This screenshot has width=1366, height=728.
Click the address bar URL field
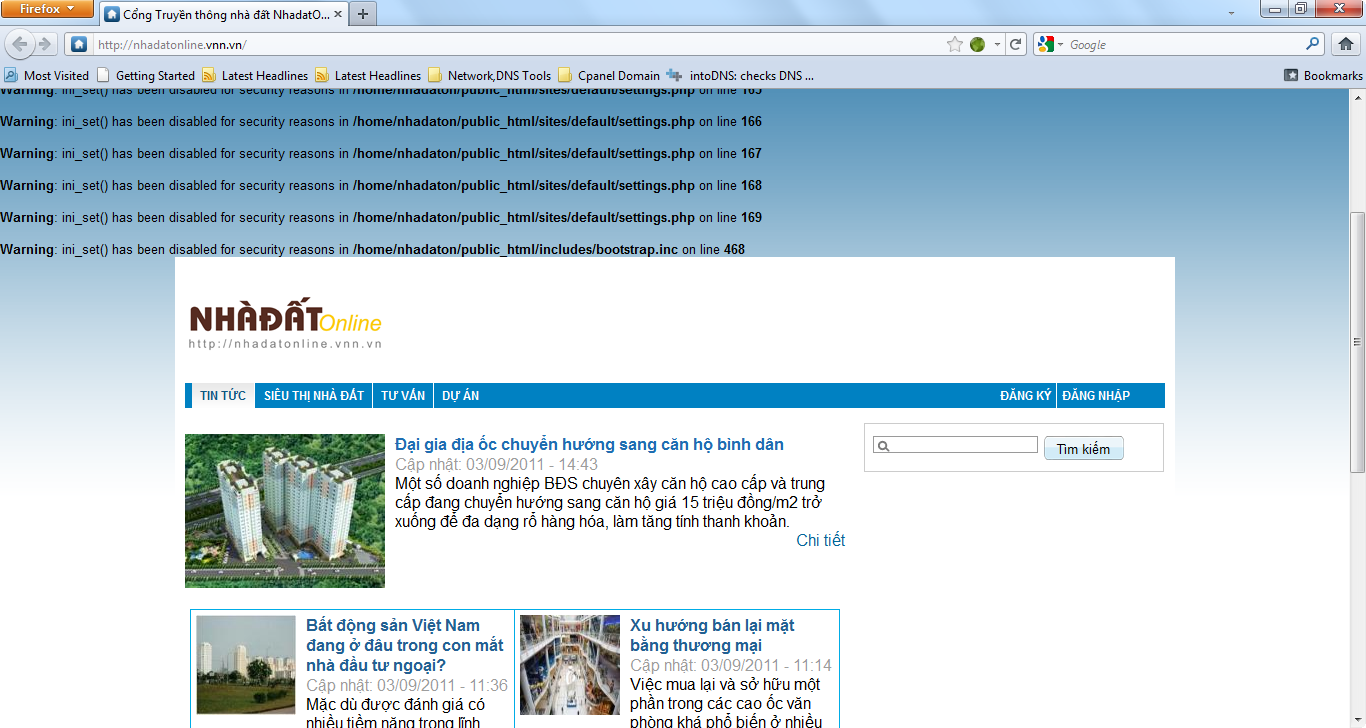click(515, 44)
